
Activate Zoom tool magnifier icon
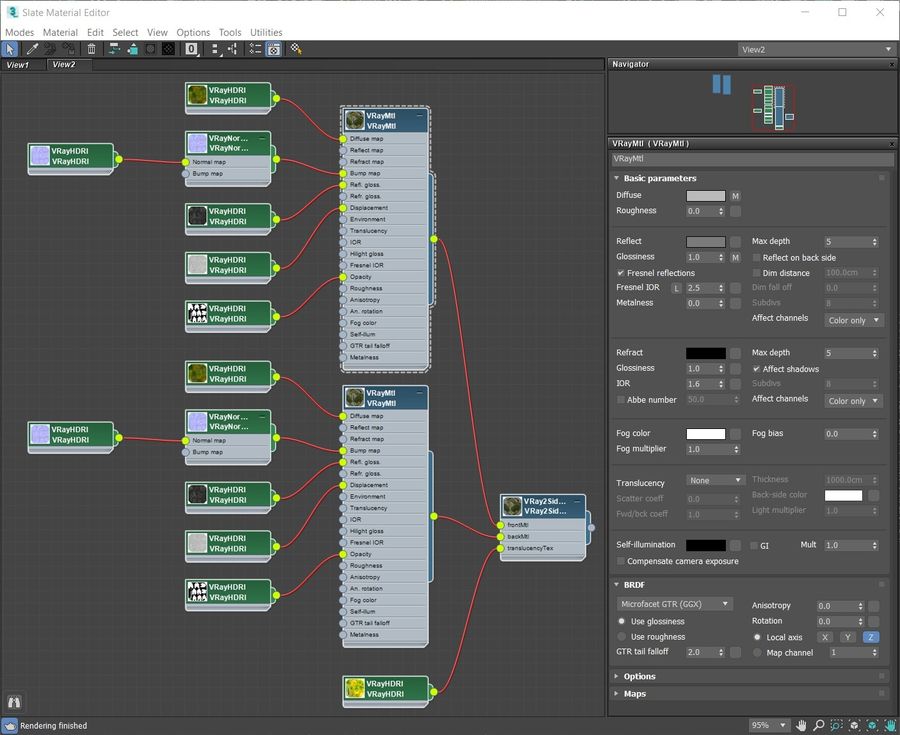click(x=819, y=725)
